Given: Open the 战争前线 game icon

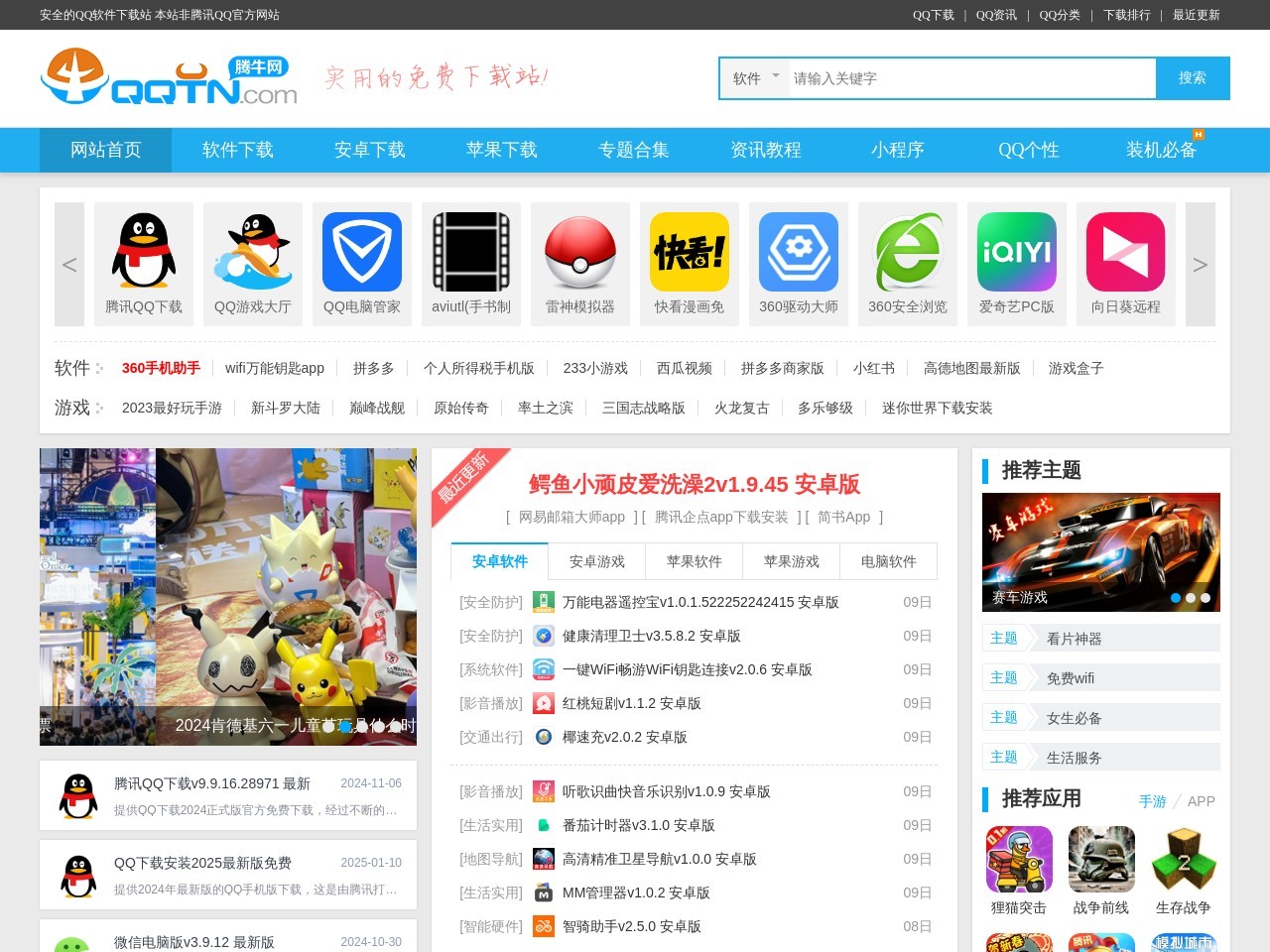Looking at the screenshot, I should tap(1101, 859).
